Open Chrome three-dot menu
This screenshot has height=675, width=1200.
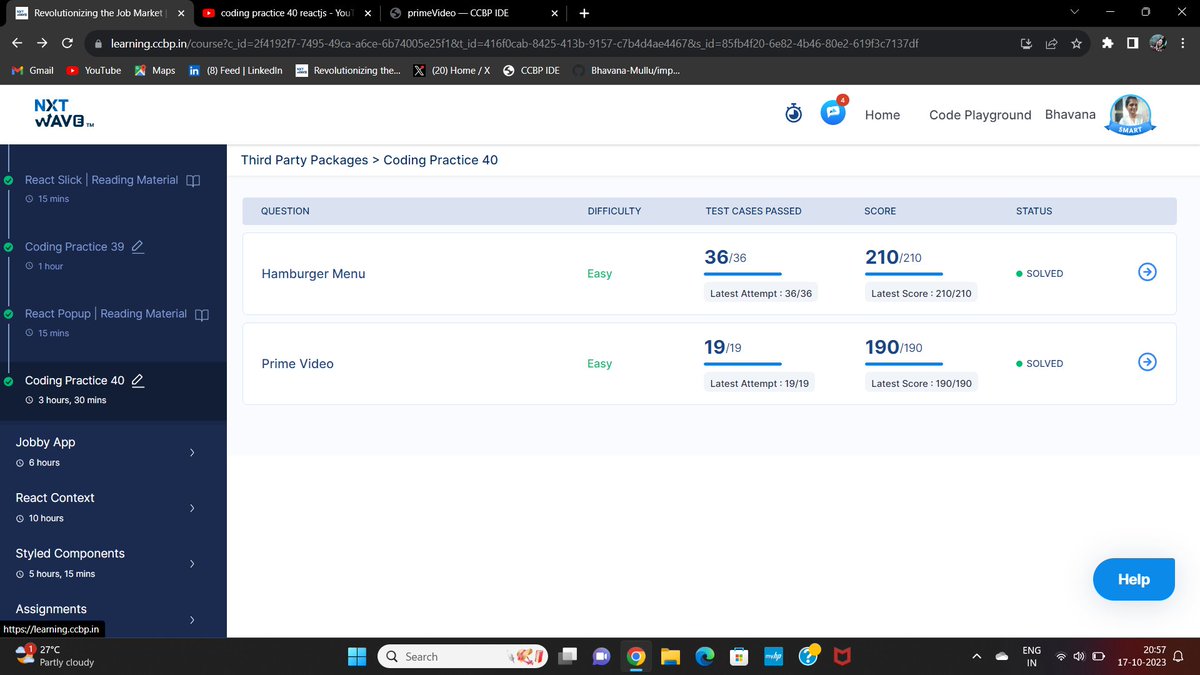[x=1182, y=44]
